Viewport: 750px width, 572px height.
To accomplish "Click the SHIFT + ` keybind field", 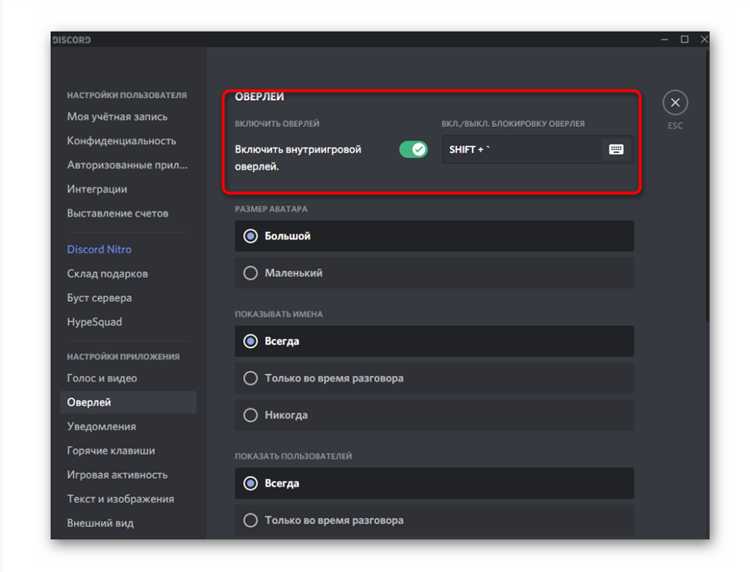I will (537, 150).
